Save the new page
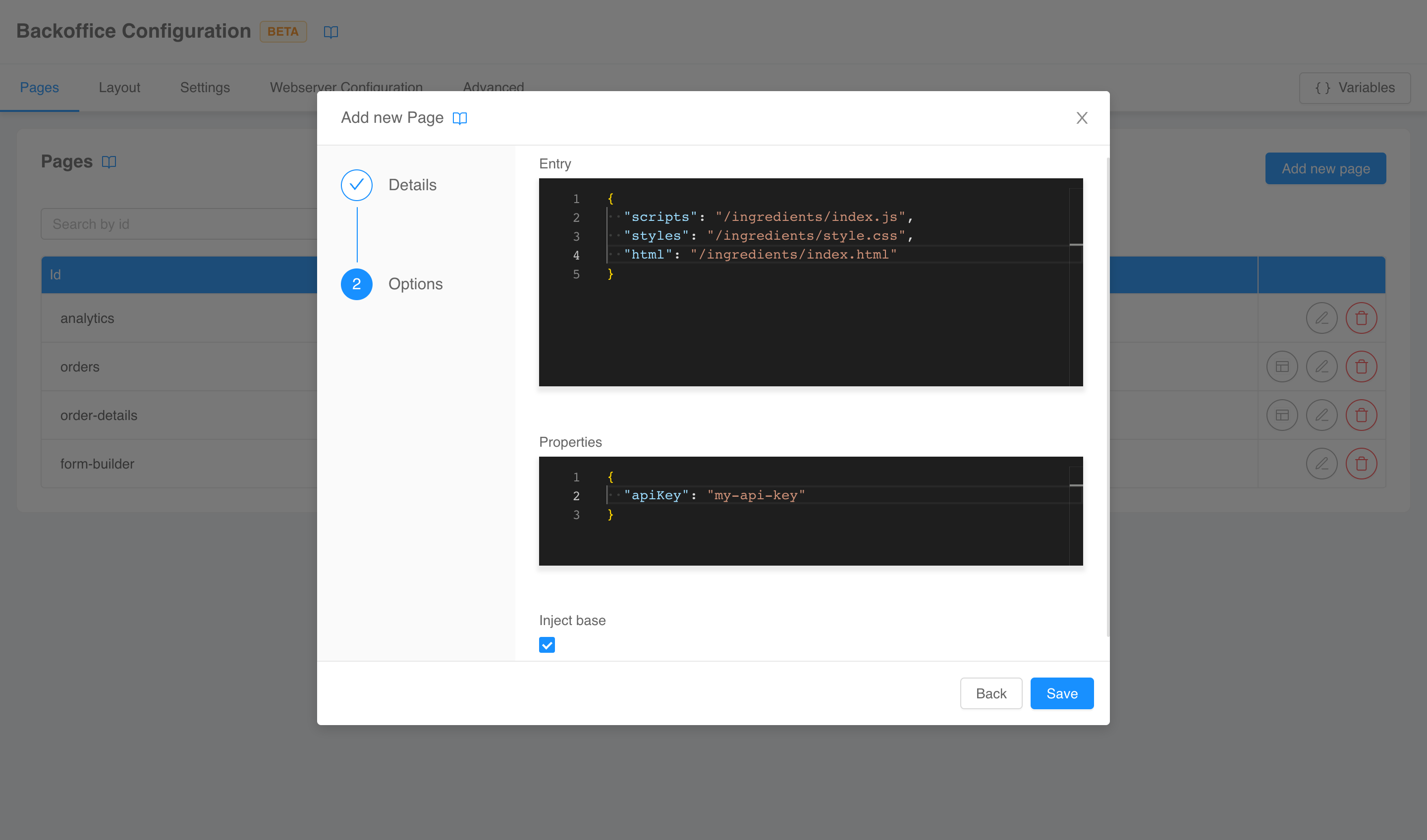This screenshot has width=1427, height=840. tap(1061, 693)
